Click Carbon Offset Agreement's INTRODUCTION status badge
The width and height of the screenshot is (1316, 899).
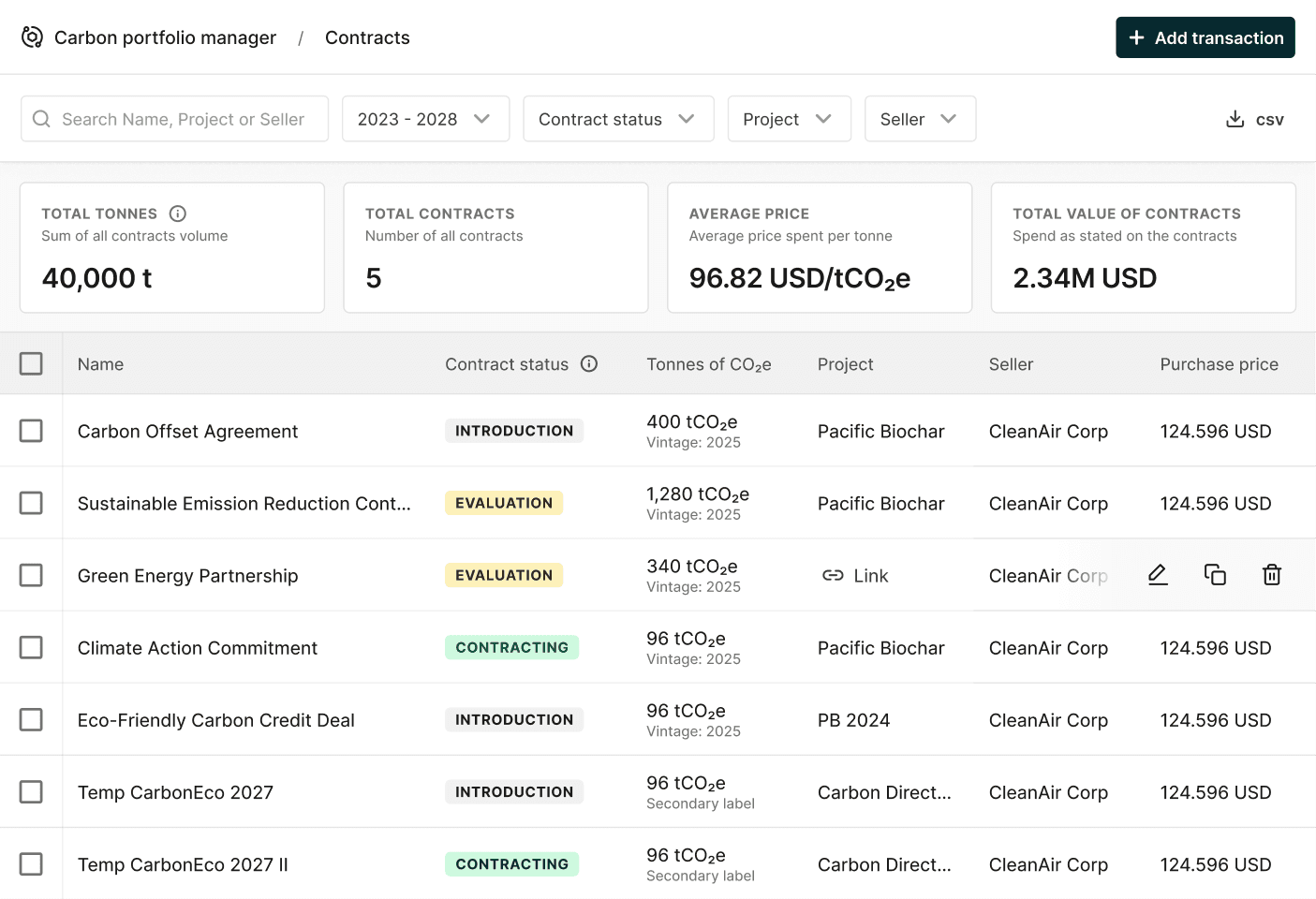point(514,431)
